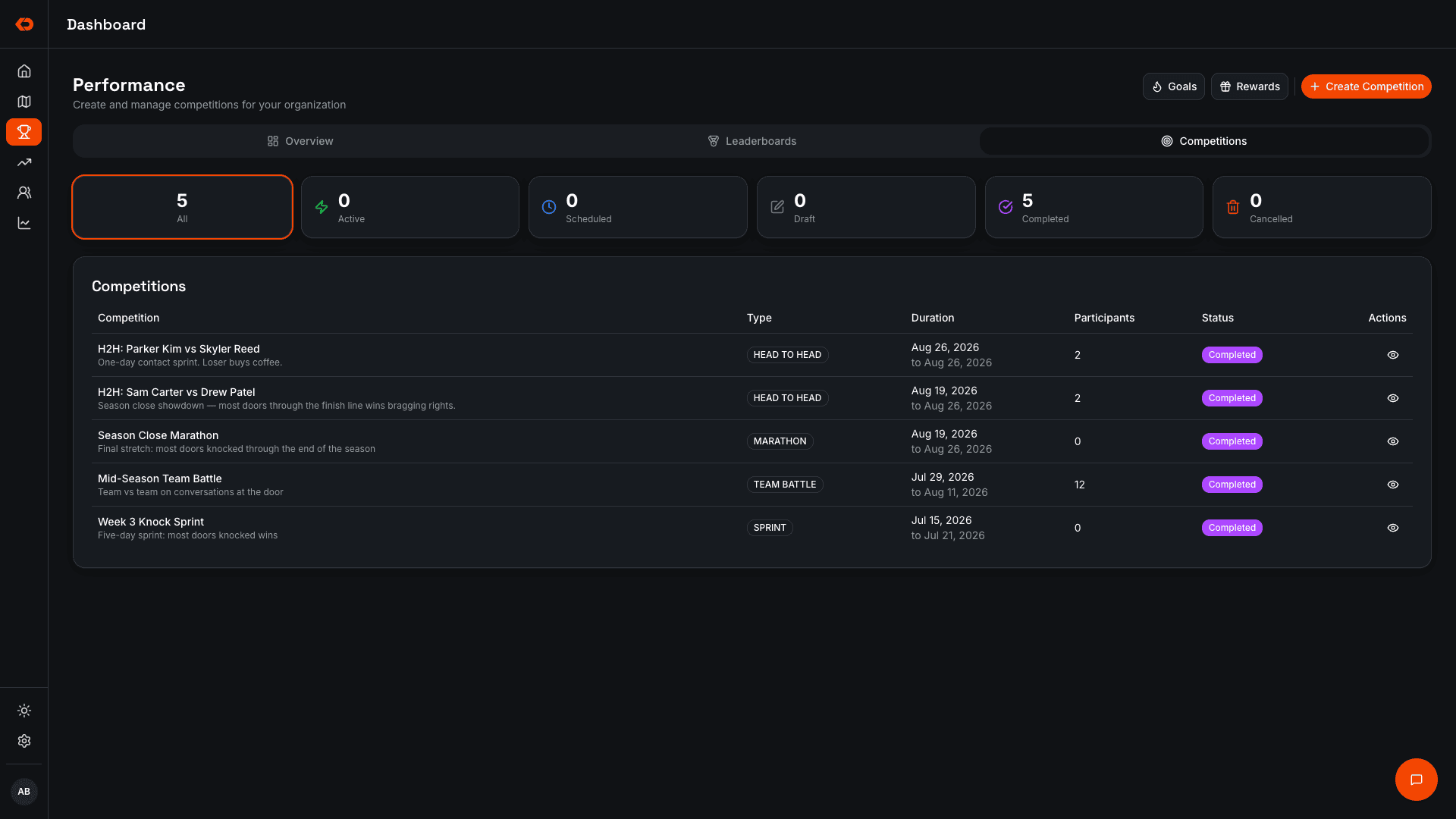The height and width of the screenshot is (819, 1456).
Task: Click HEAD TO HEAD badge in Parker Kim row
Action: click(787, 355)
